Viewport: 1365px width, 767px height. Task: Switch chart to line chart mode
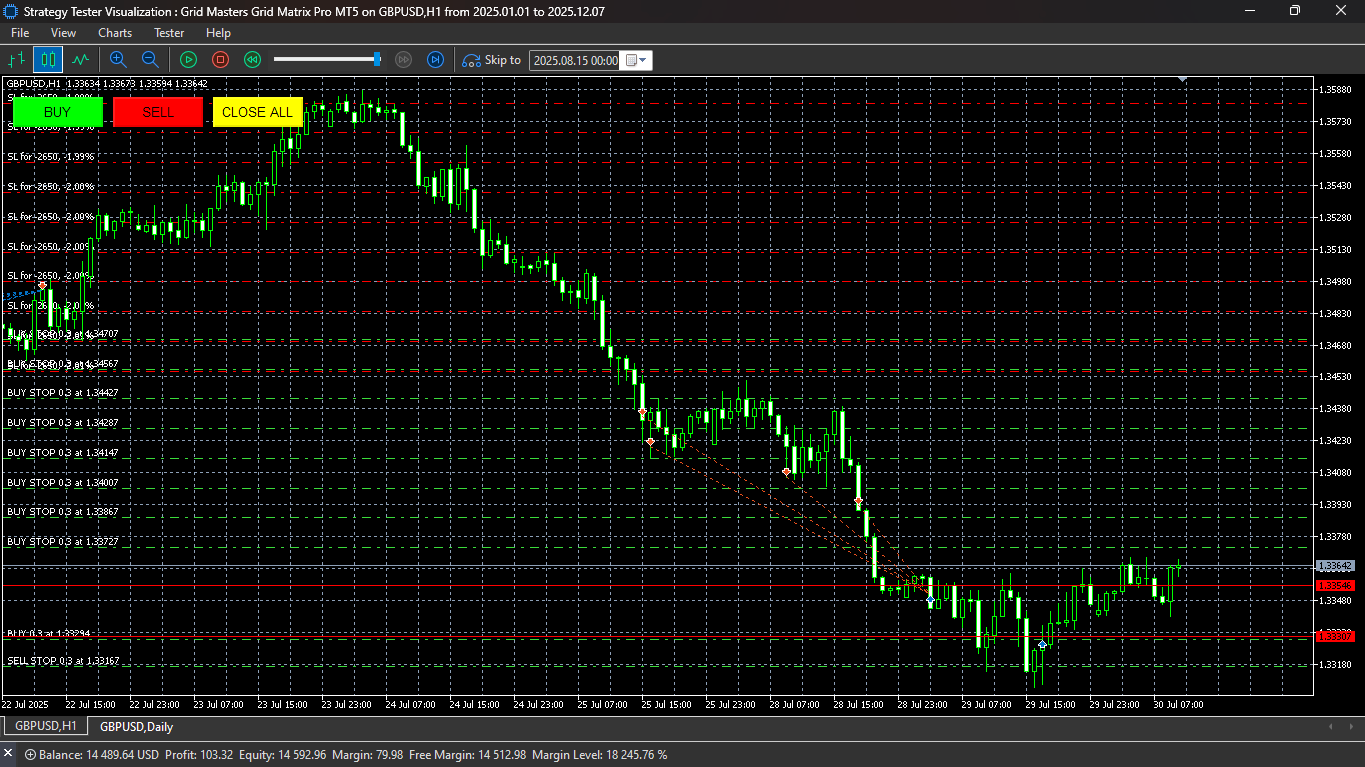pyautogui.click(x=80, y=60)
